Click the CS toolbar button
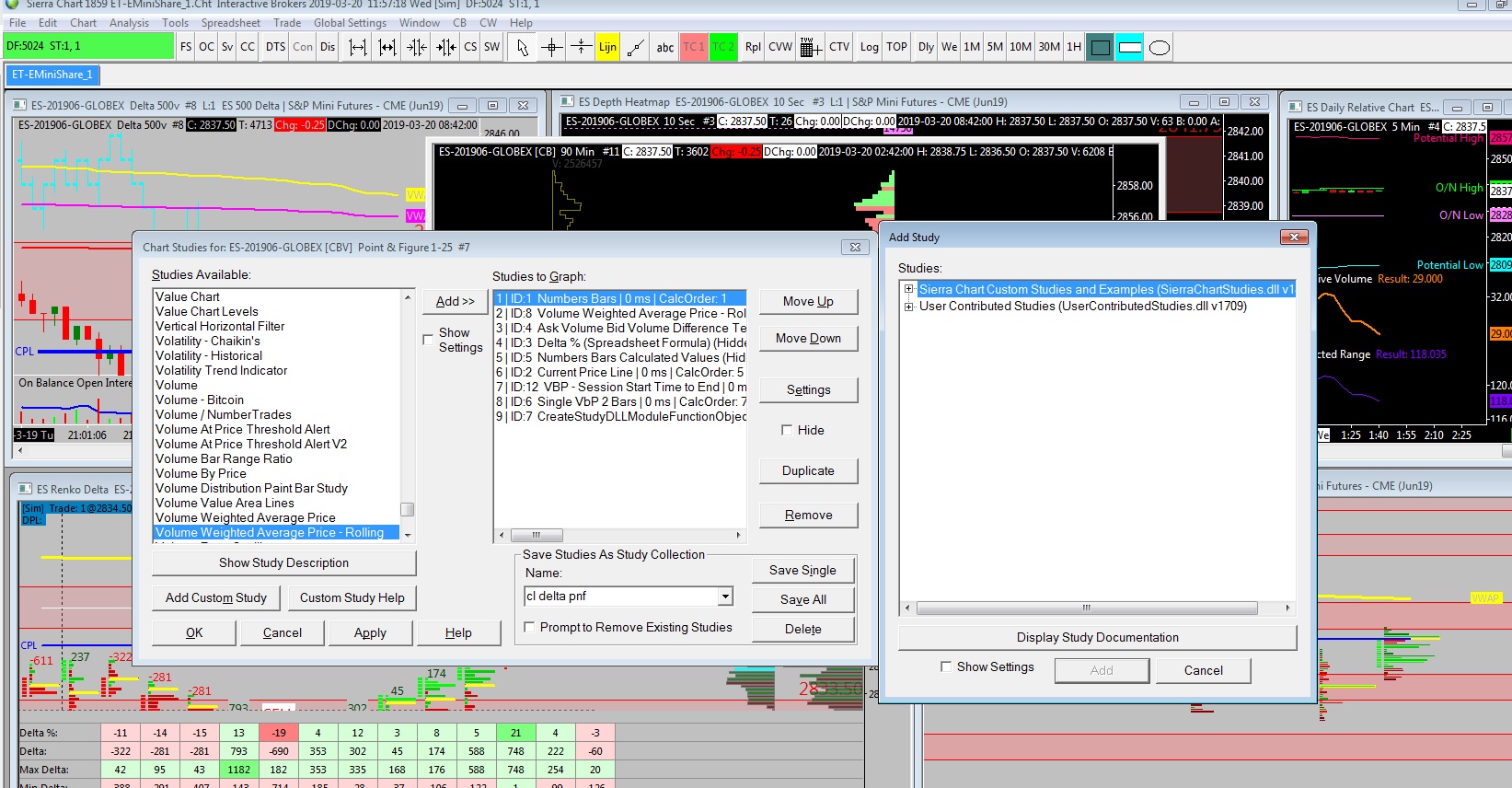 (470, 47)
